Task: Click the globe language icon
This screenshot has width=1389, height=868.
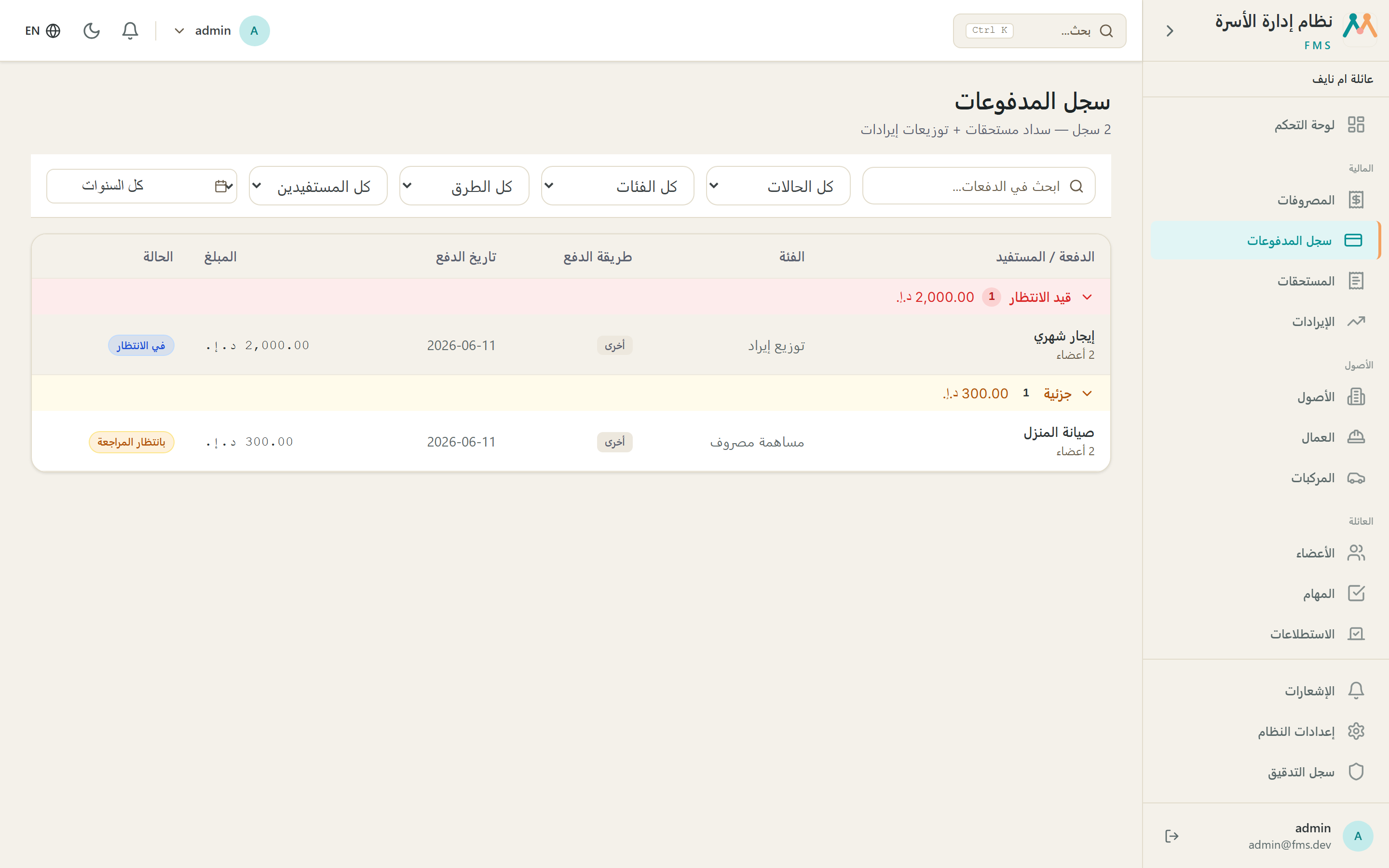Action: click(x=54, y=30)
